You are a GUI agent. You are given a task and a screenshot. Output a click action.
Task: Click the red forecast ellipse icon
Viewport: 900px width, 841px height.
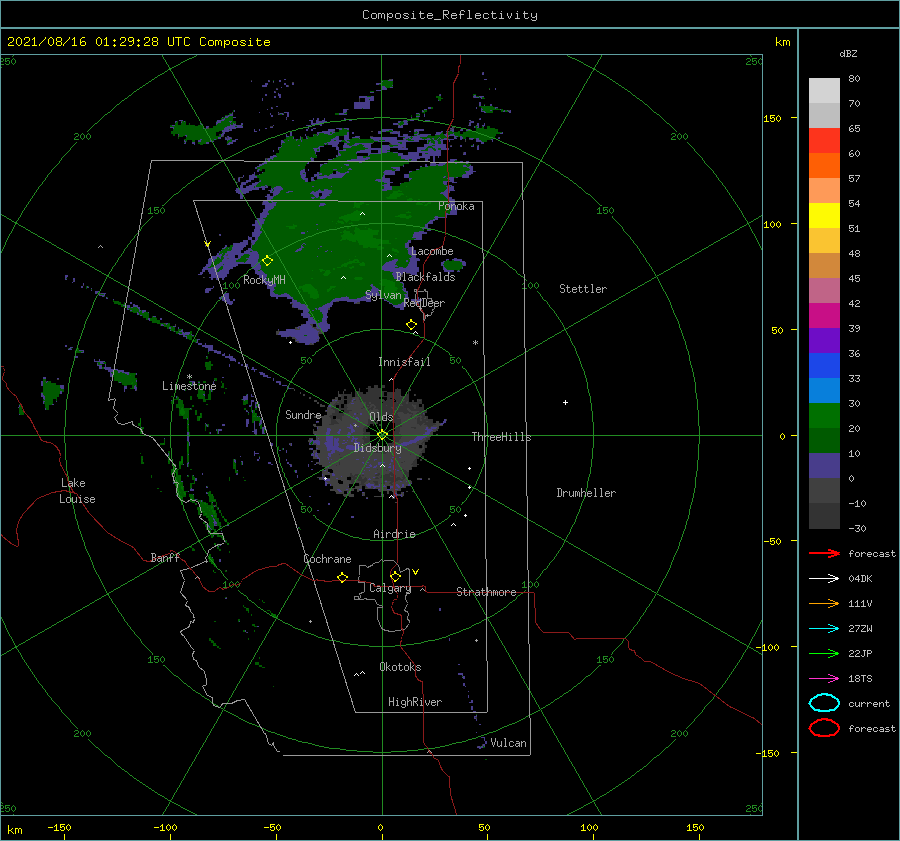824,728
